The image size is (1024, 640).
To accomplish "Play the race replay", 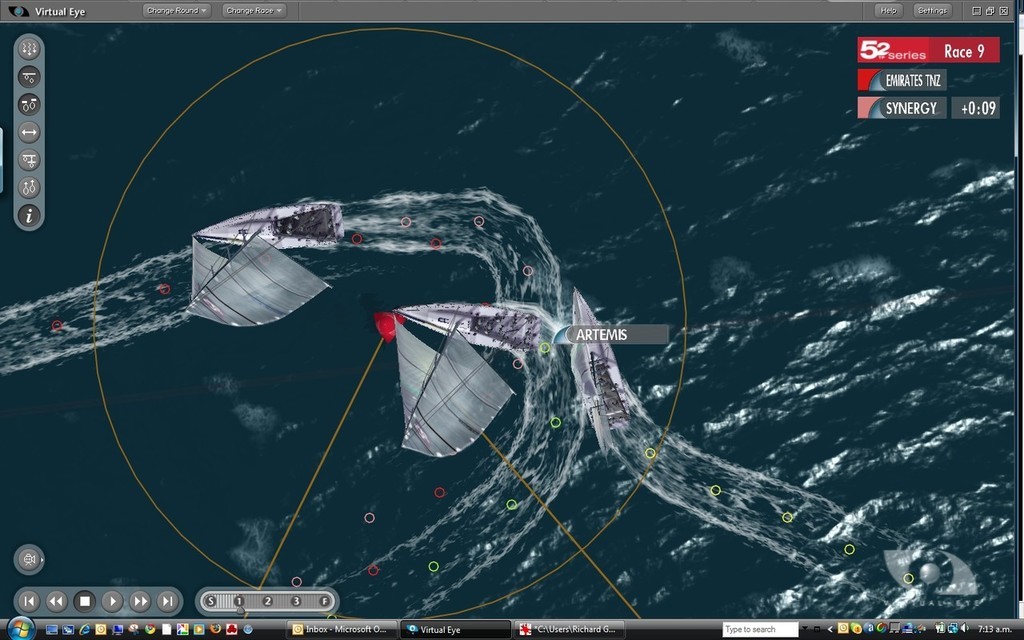I will (112, 601).
